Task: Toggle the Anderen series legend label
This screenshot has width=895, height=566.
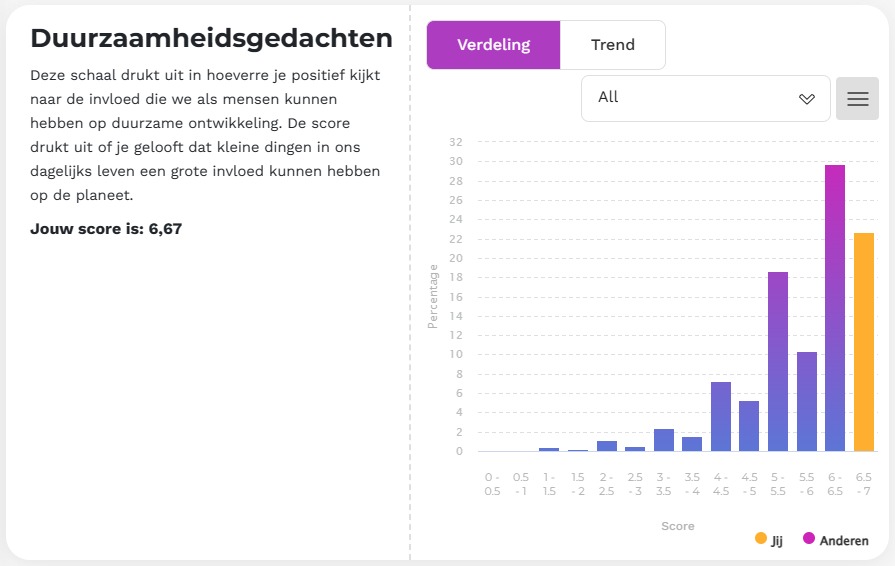Action: tap(844, 541)
